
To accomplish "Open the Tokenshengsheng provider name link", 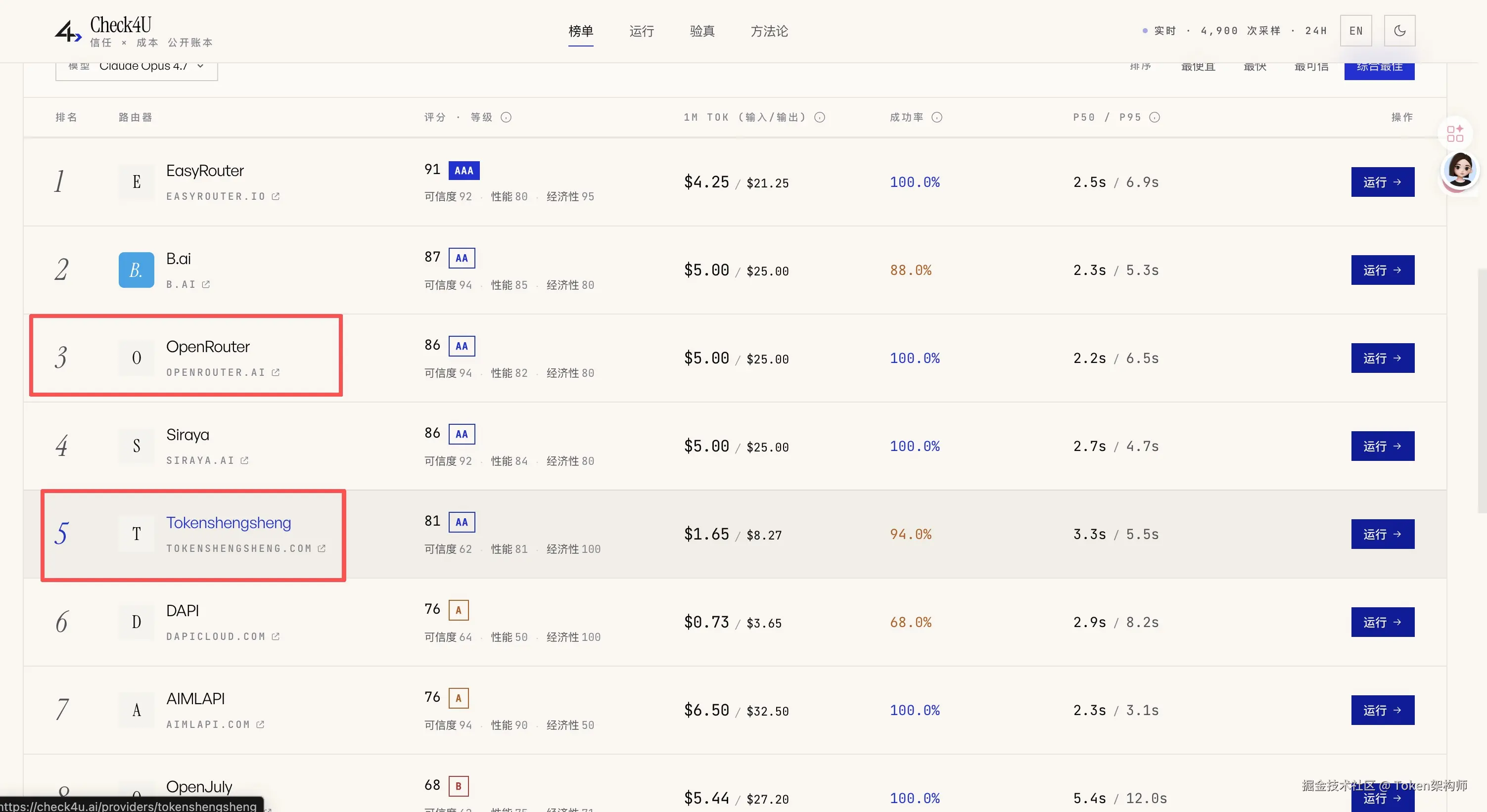I will (229, 523).
